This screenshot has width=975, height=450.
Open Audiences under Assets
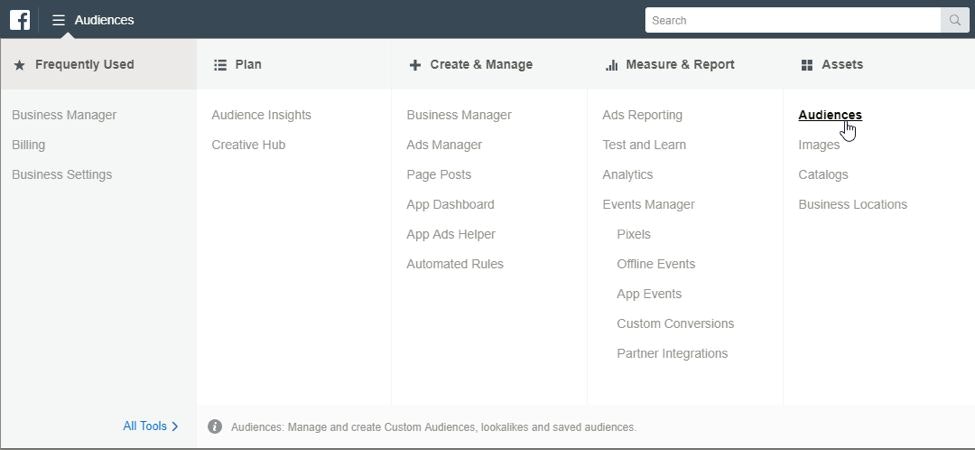[x=829, y=115]
